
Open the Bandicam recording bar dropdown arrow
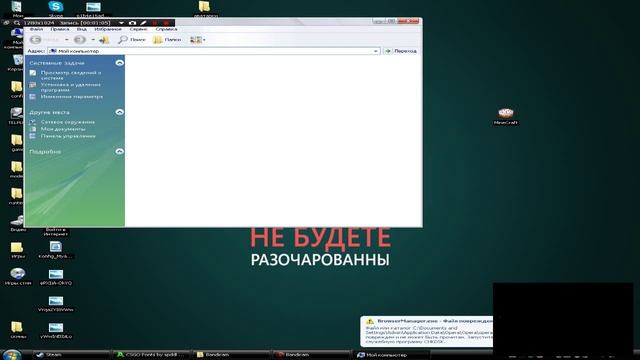pos(121,23)
